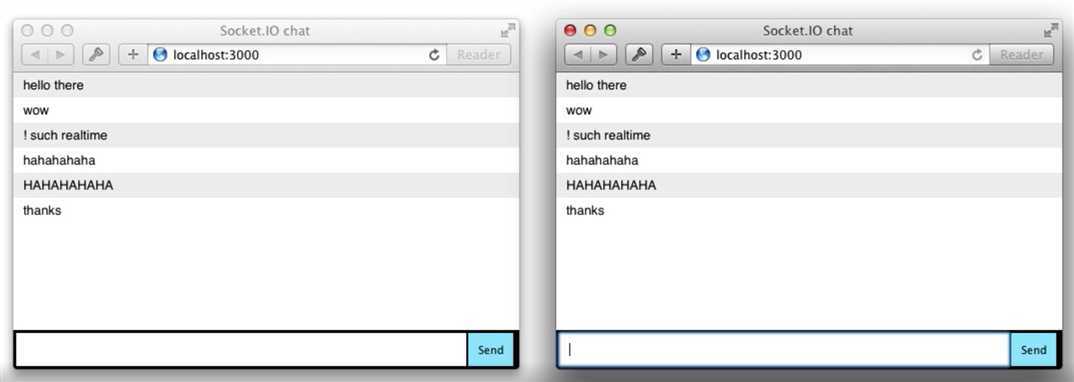
Task: Select 'hello there' message in right window
Action: [809, 85]
